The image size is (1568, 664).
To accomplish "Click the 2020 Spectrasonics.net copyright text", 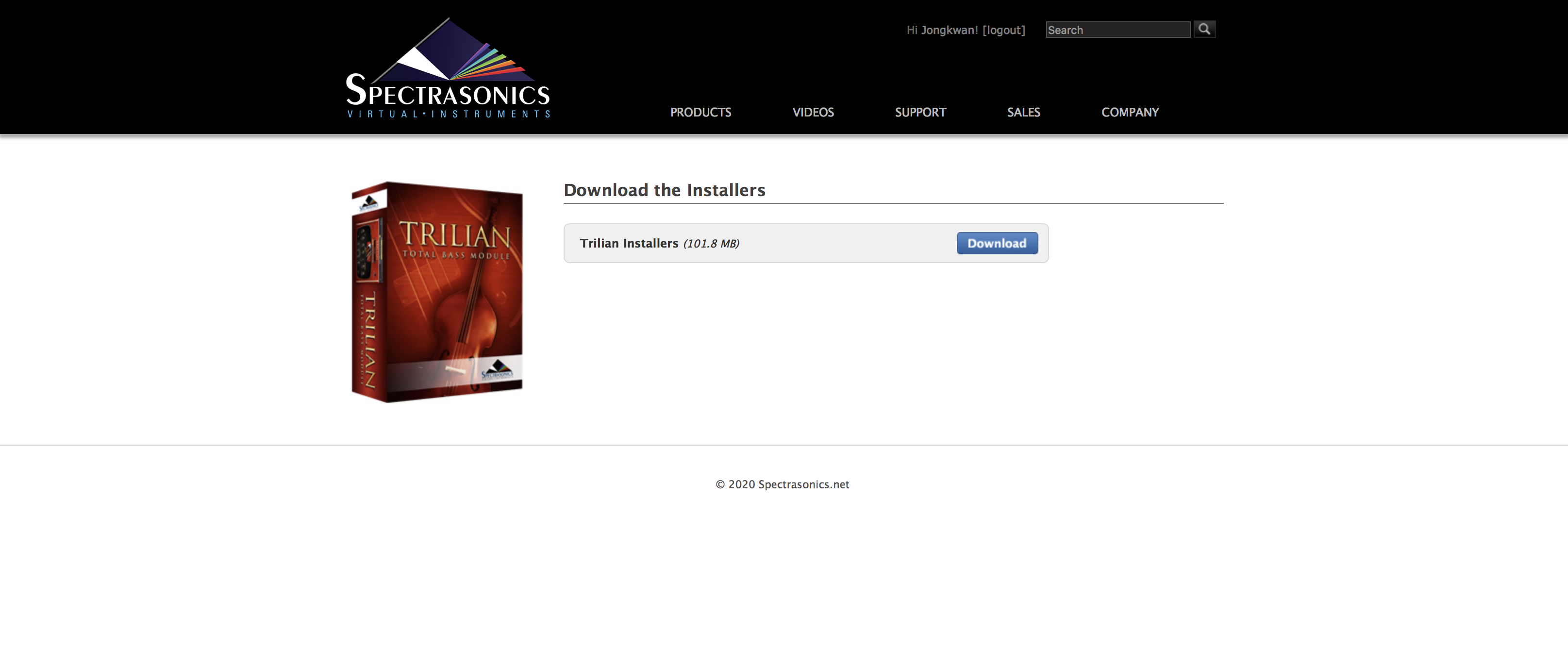I will [x=782, y=484].
